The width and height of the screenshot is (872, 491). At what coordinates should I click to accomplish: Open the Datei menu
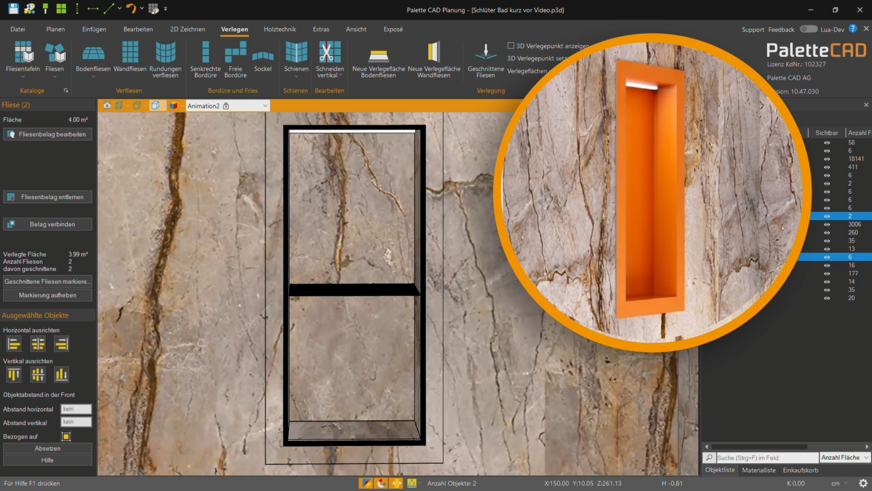point(18,29)
